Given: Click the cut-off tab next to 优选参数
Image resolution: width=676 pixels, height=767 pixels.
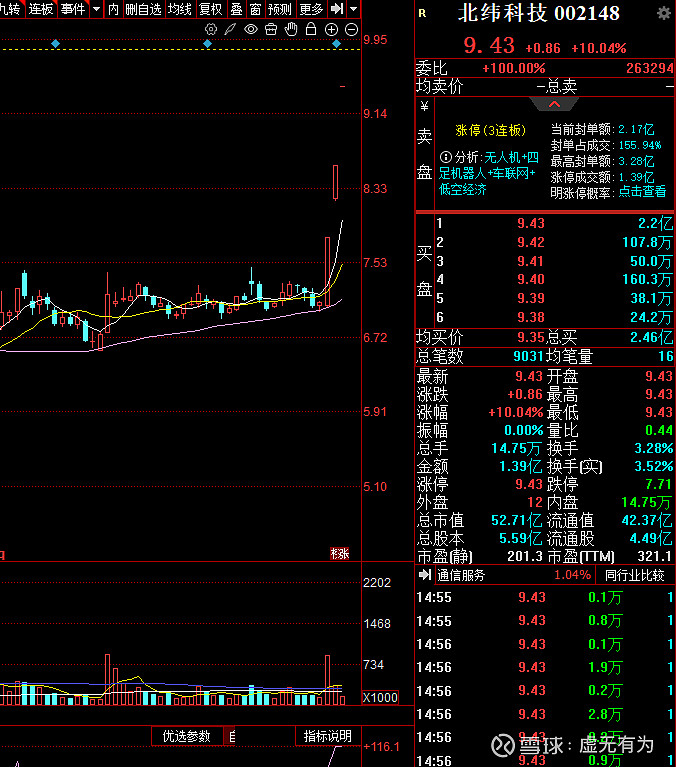Looking at the screenshot, I should coord(232,736).
